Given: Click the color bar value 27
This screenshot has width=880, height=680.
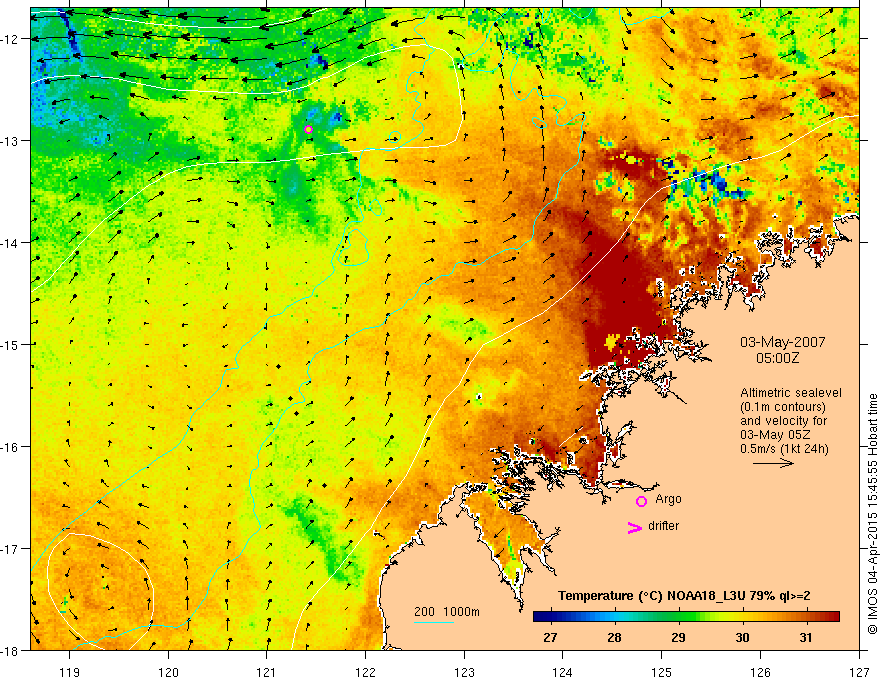Looking at the screenshot, I should tap(551, 637).
